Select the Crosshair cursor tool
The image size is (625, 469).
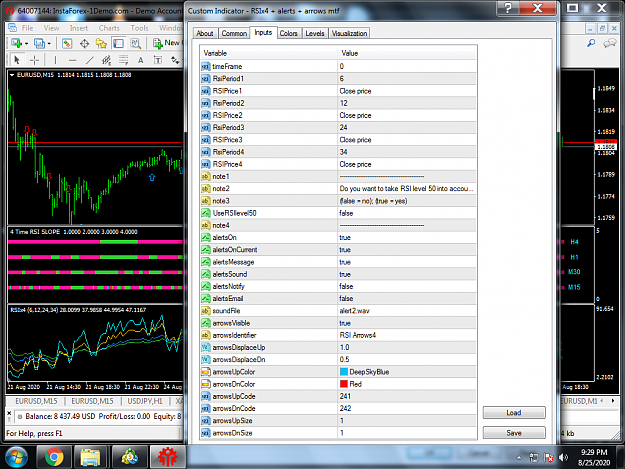[35, 60]
